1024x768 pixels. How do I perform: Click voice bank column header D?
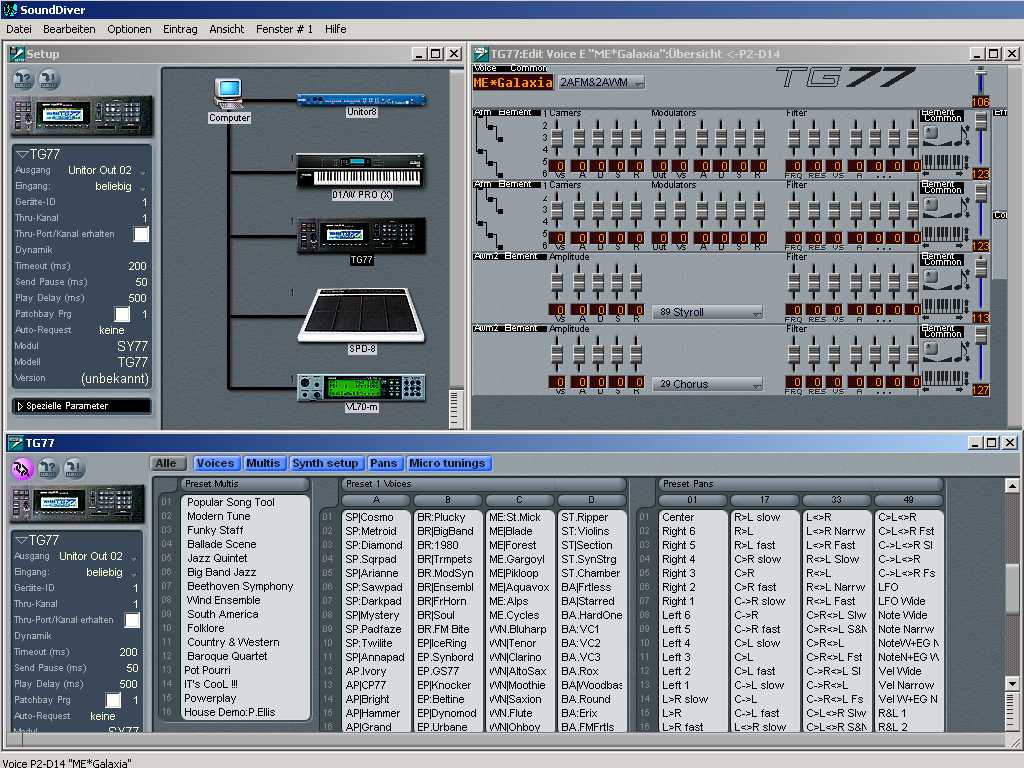(x=591, y=500)
